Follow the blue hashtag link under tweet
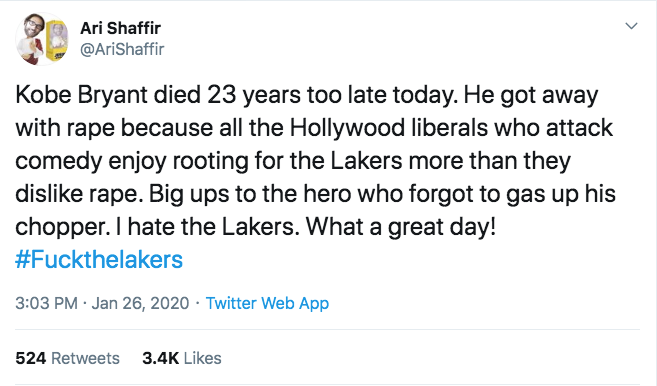 pos(99,259)
